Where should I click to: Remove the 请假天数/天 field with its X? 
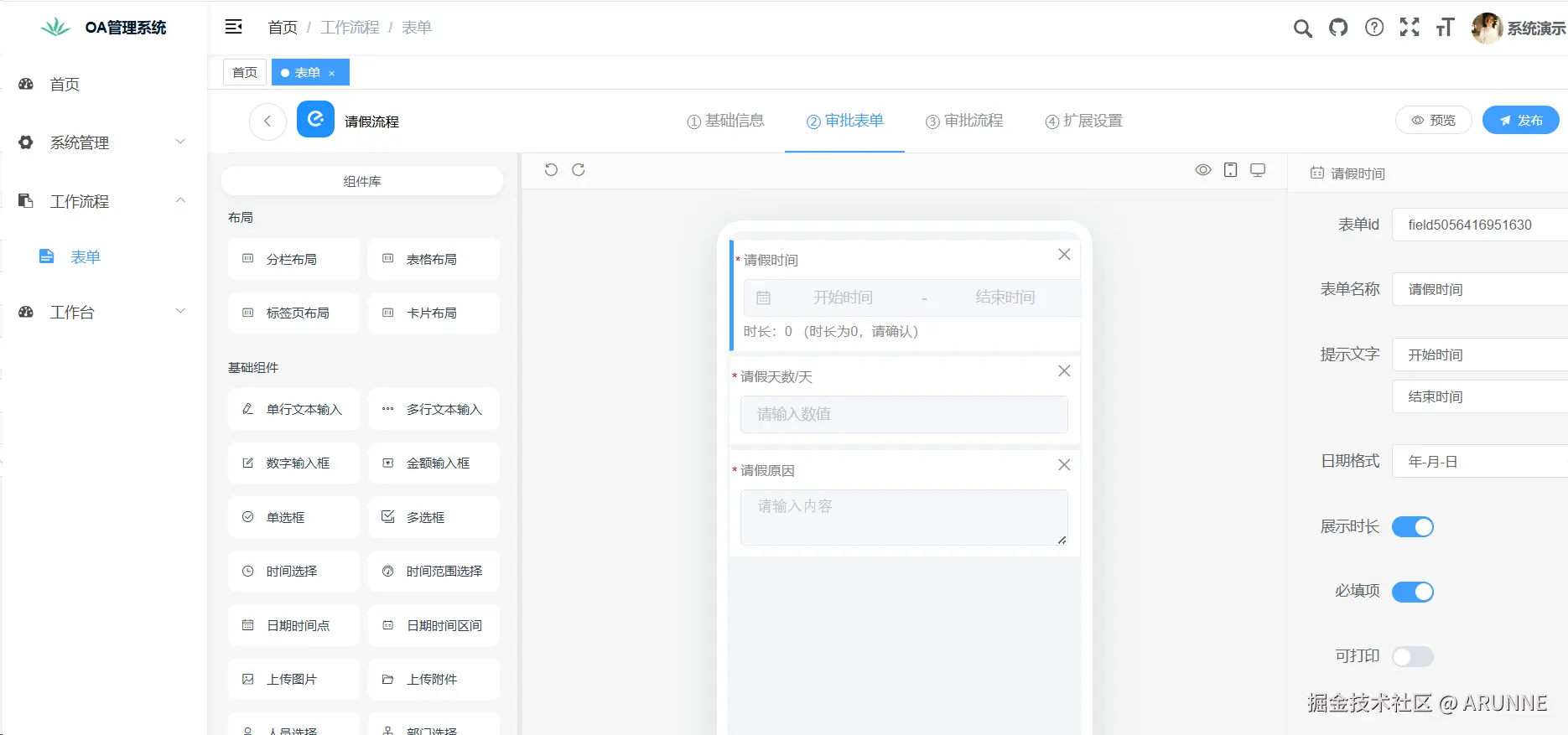1064,371
